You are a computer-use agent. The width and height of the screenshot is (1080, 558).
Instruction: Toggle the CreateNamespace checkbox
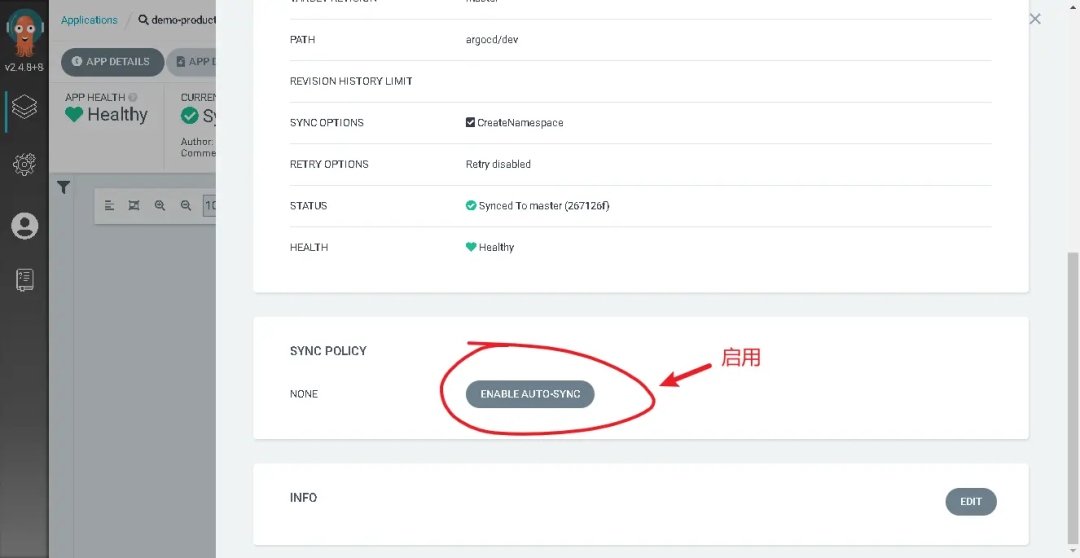click(x=470, y=123)
